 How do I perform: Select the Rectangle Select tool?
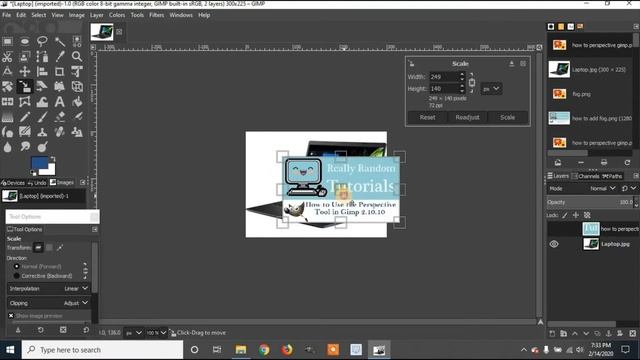7,41
